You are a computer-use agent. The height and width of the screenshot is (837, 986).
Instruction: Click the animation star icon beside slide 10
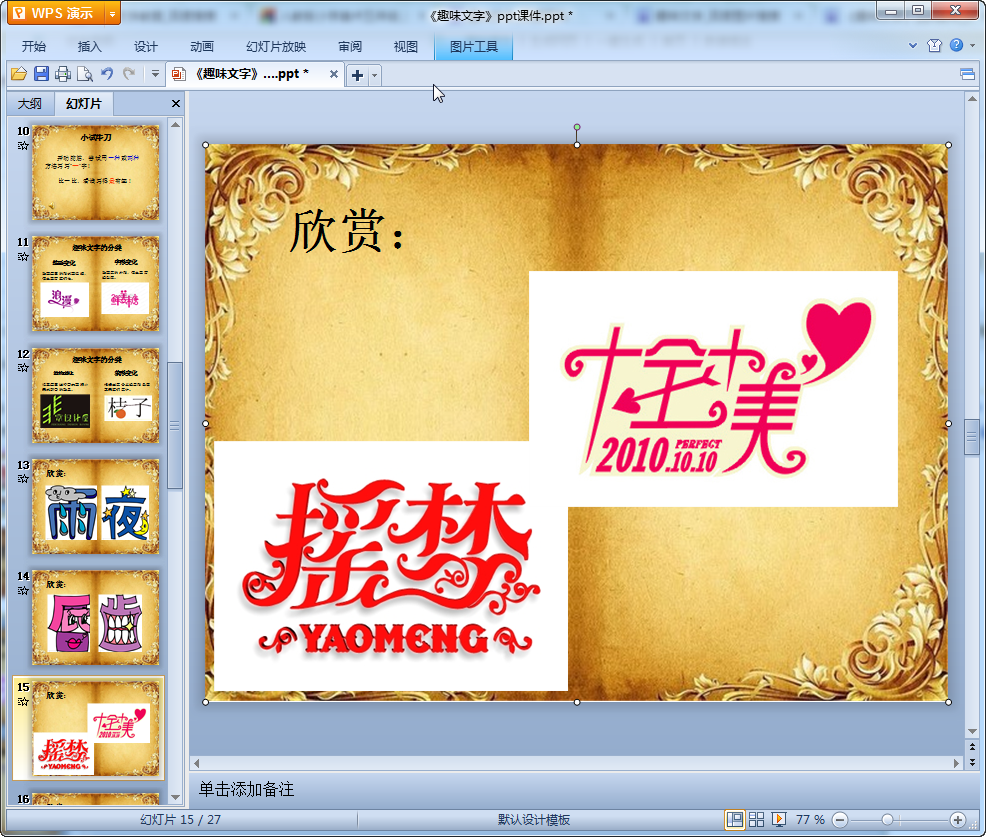click(23, 146)
